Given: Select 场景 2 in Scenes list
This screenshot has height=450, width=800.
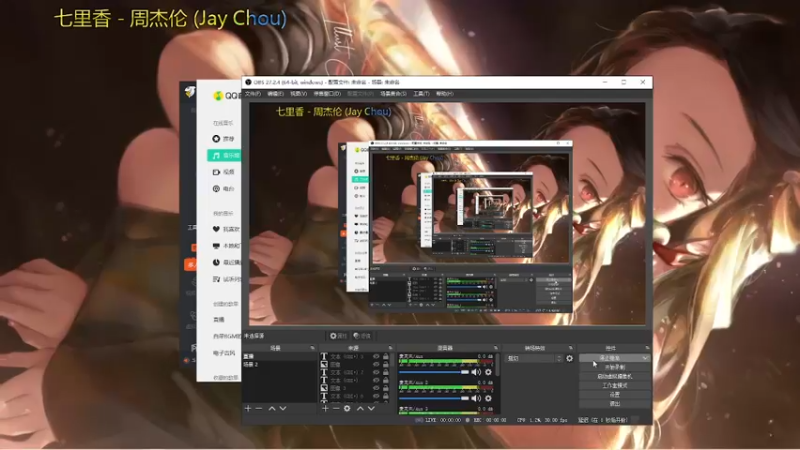Looking at the screenshot, I should tap(279, 364).
